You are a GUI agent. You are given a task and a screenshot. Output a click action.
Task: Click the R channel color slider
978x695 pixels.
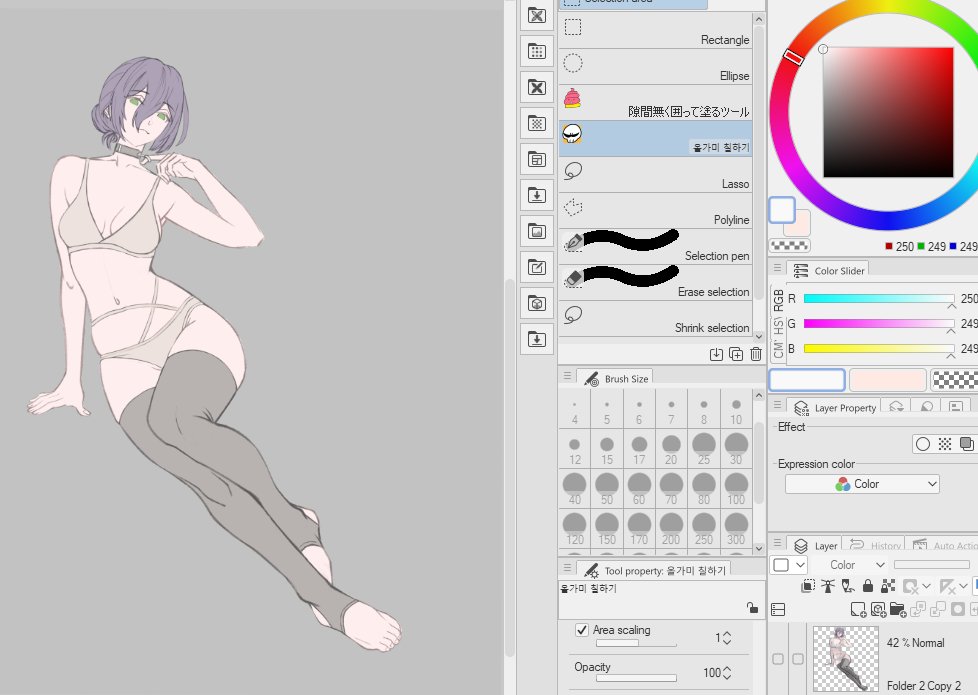pyautogui.click(x=879, y=299)
